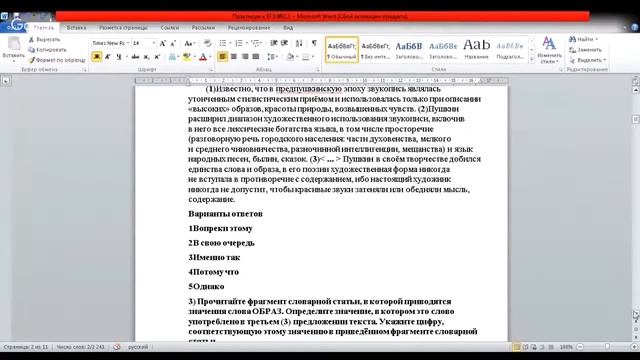Open the Рассылки ribbon tab
Image resolution: width=640 pixels, height=360 pixels.
203,28
